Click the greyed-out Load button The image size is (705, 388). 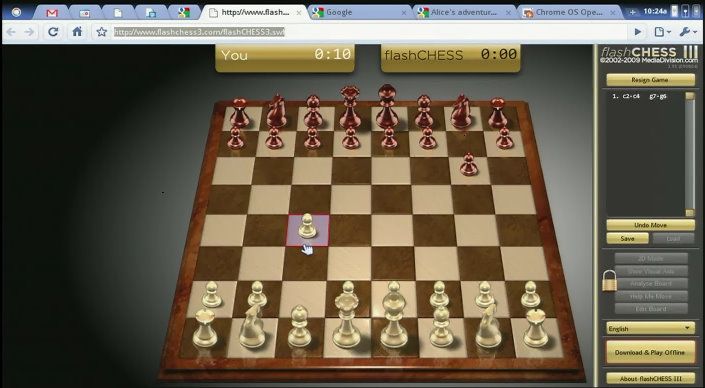coord(674,239)
